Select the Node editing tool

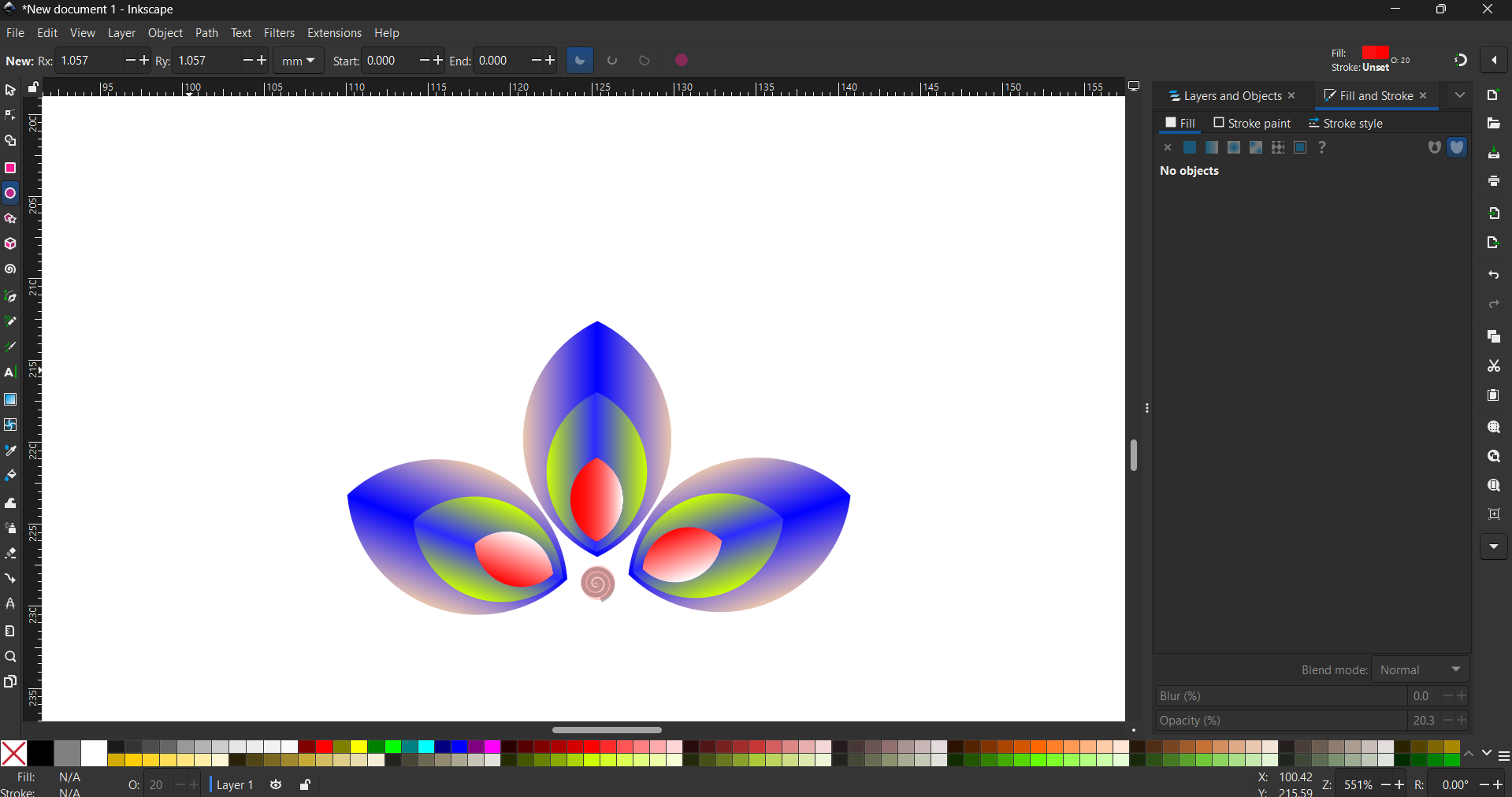(10, 116)
